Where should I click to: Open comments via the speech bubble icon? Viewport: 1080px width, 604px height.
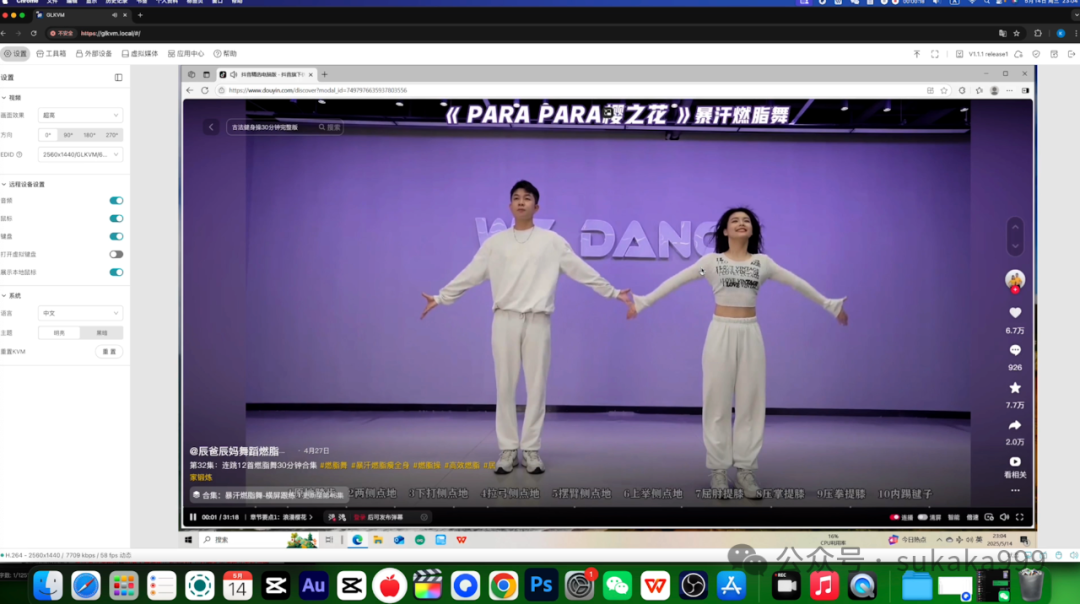point(1015,350)
